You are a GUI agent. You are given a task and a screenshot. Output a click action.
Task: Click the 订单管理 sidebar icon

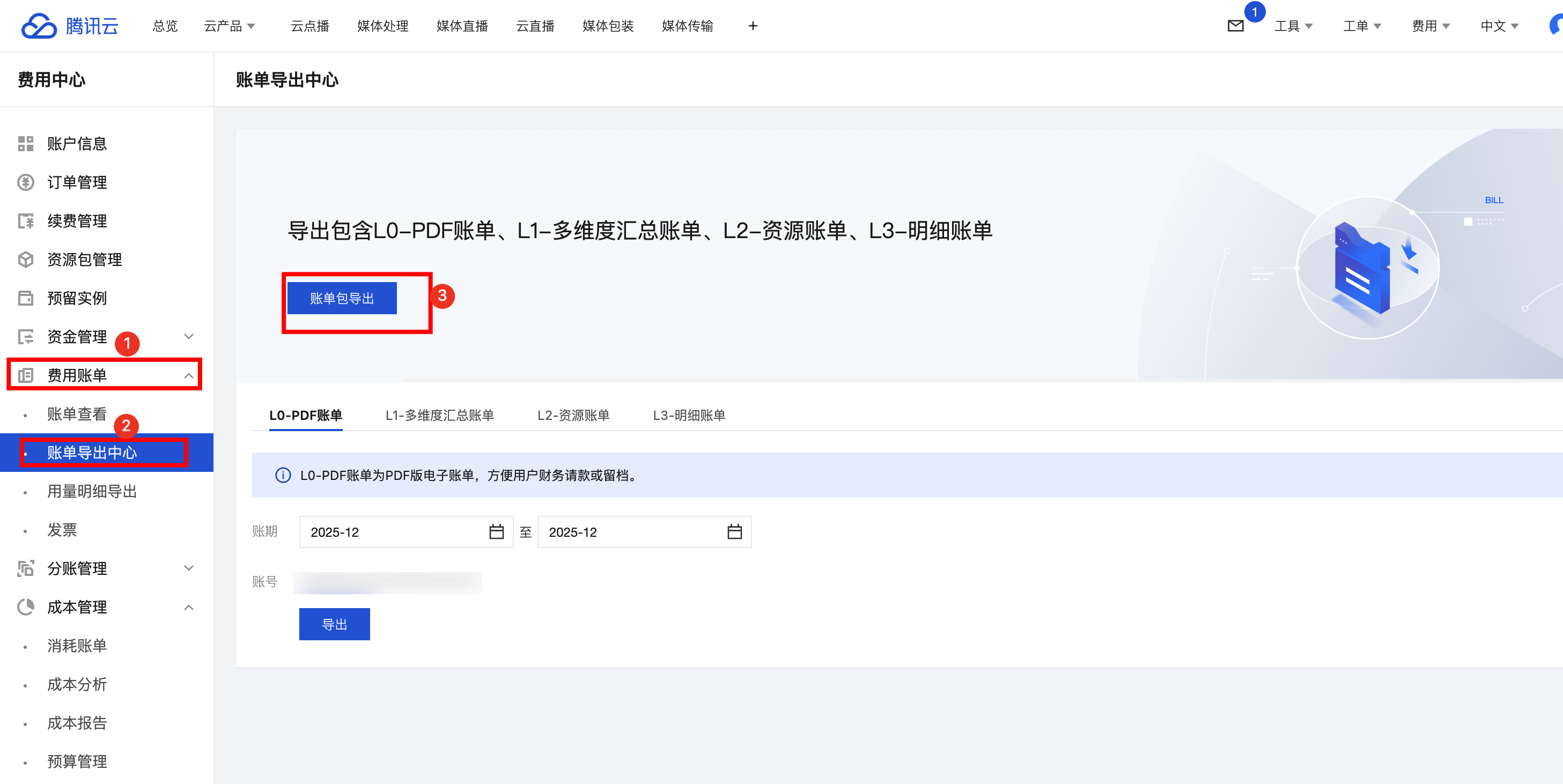click(x=26, y=182)
